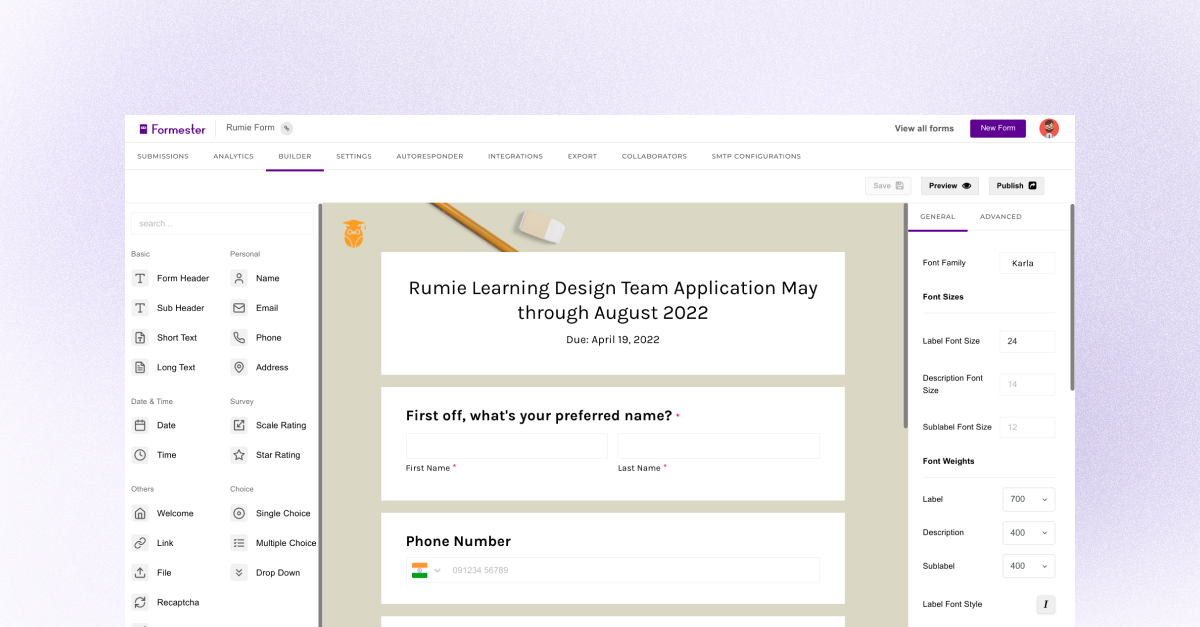This screenshot has height=627, width=1200.
Task: Add an Address field
Action: click(x=240, y=367)
